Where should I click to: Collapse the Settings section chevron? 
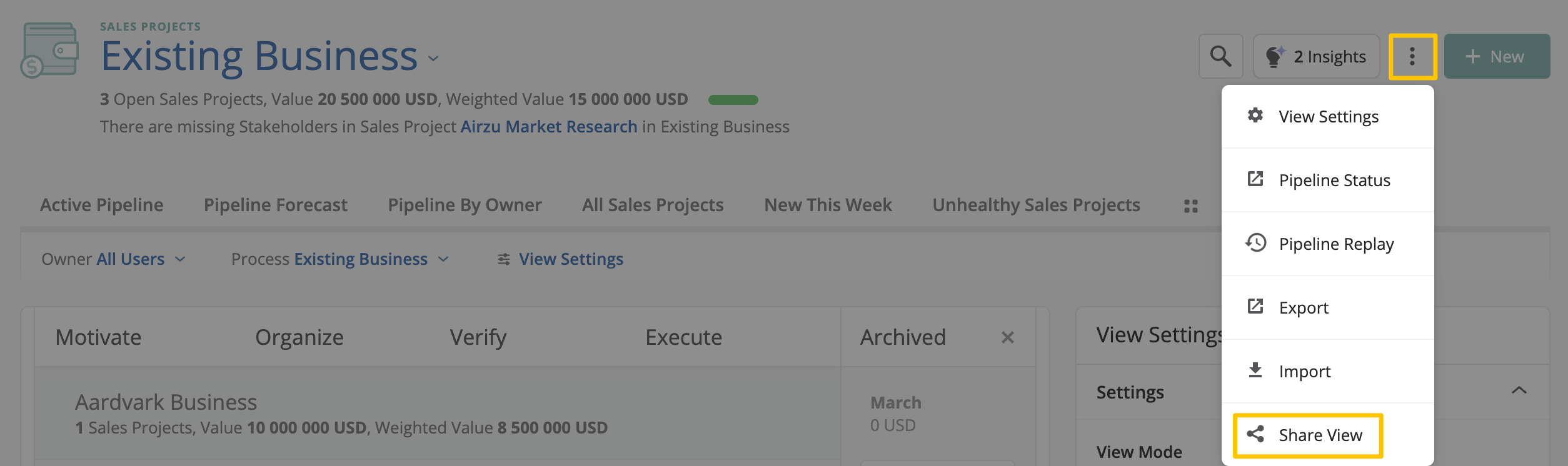coord(1519,391)
